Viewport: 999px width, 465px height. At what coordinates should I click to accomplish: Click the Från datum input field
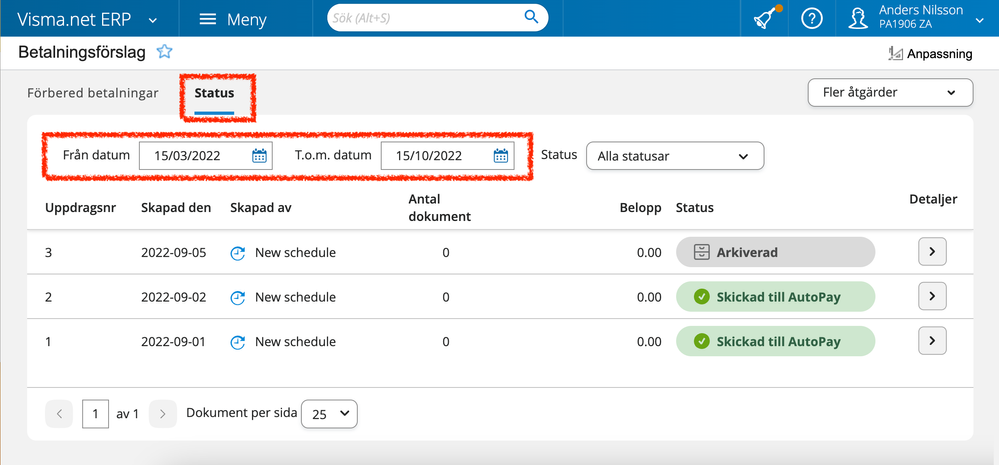[x=195, y=155]
